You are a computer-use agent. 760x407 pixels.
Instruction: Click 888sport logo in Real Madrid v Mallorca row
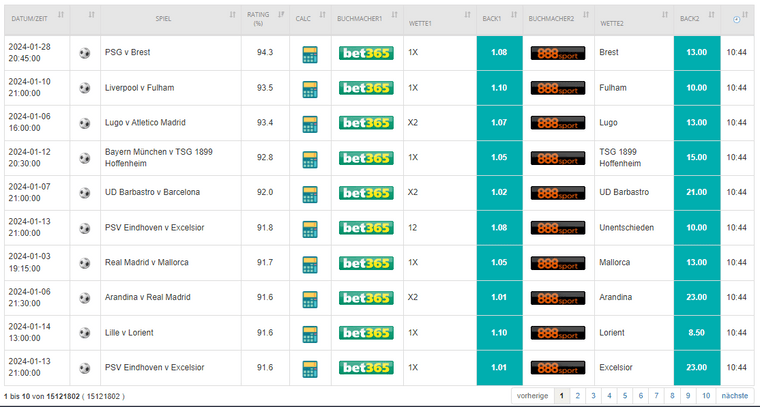pyautogui.click(x=558, y=263)
